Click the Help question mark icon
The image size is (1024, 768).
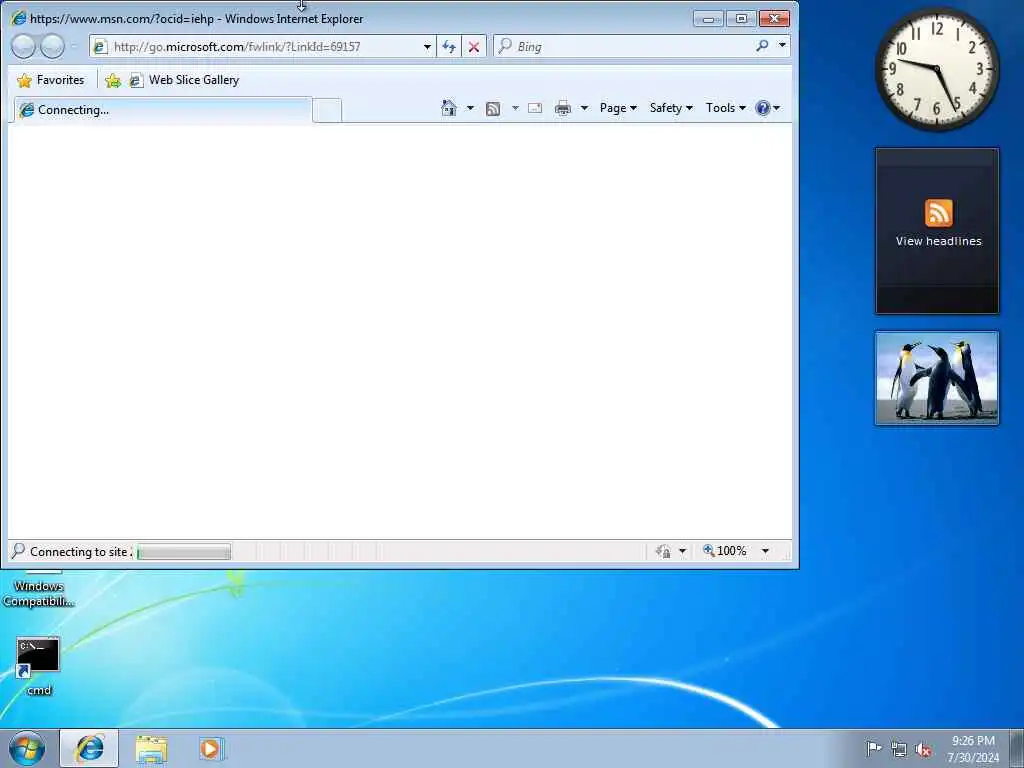(763, 108)
